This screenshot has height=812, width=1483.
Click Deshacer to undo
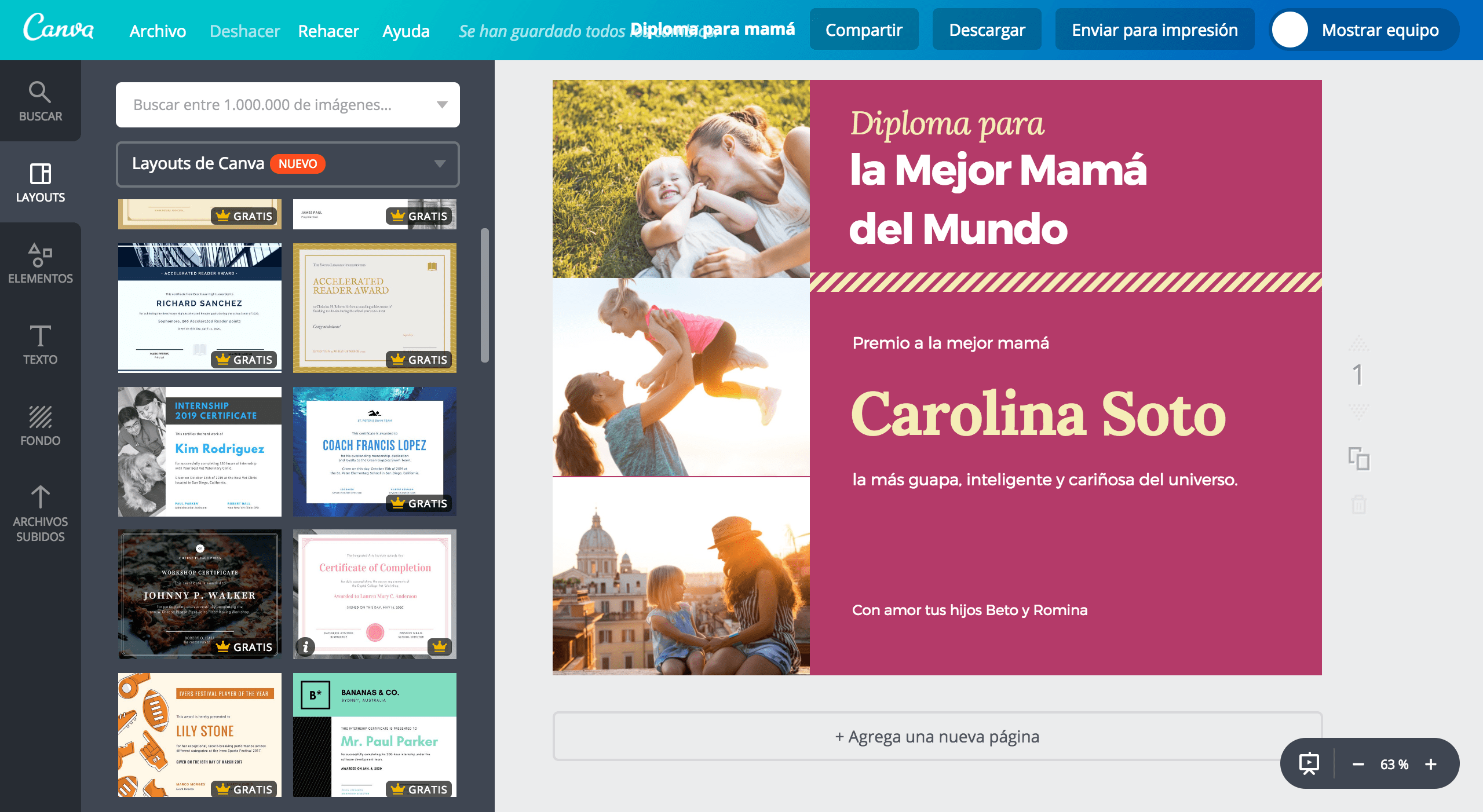pos(244,31)
